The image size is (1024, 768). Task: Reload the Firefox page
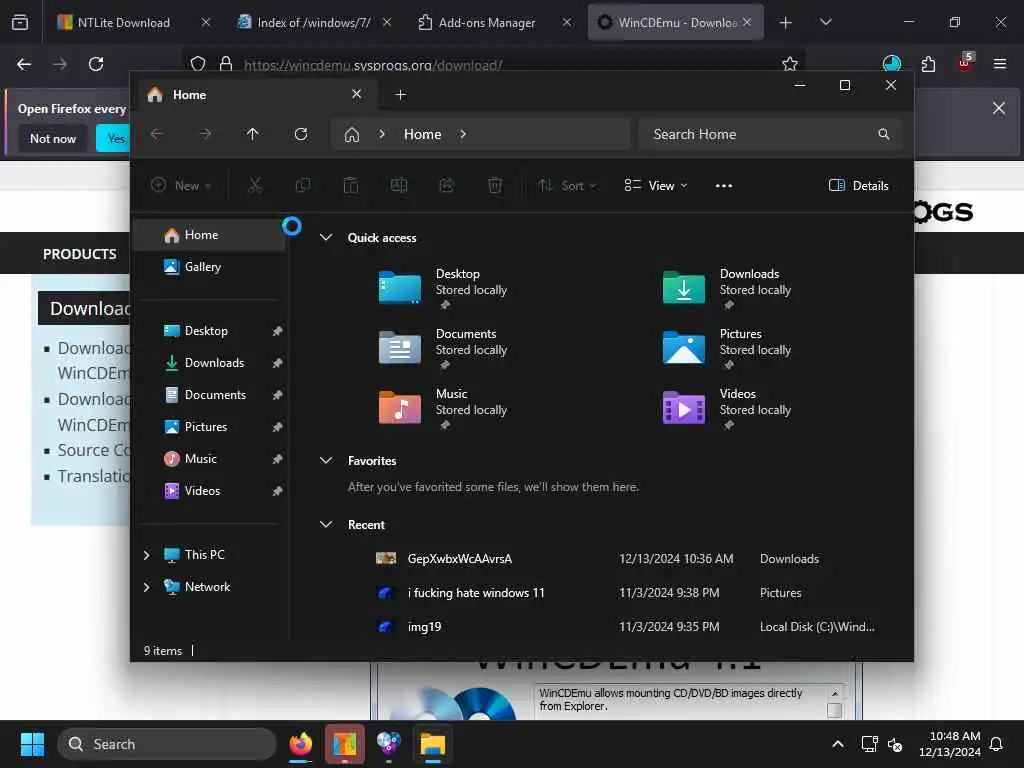click(96, 64)
